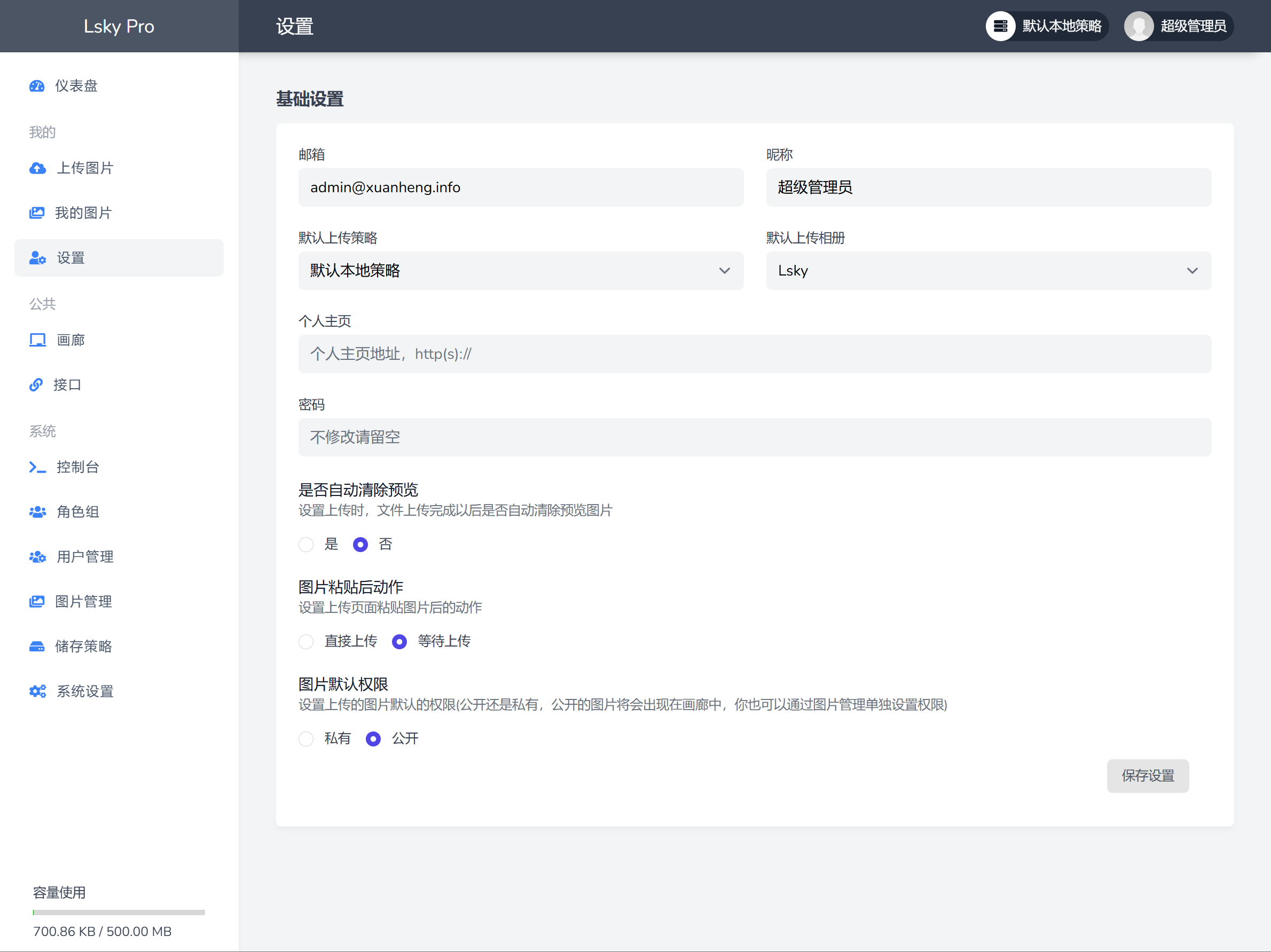The height and width of the screenshot is (952, 1271).
Task: Click the capacity usage progress bar
Action: (119, 912)
